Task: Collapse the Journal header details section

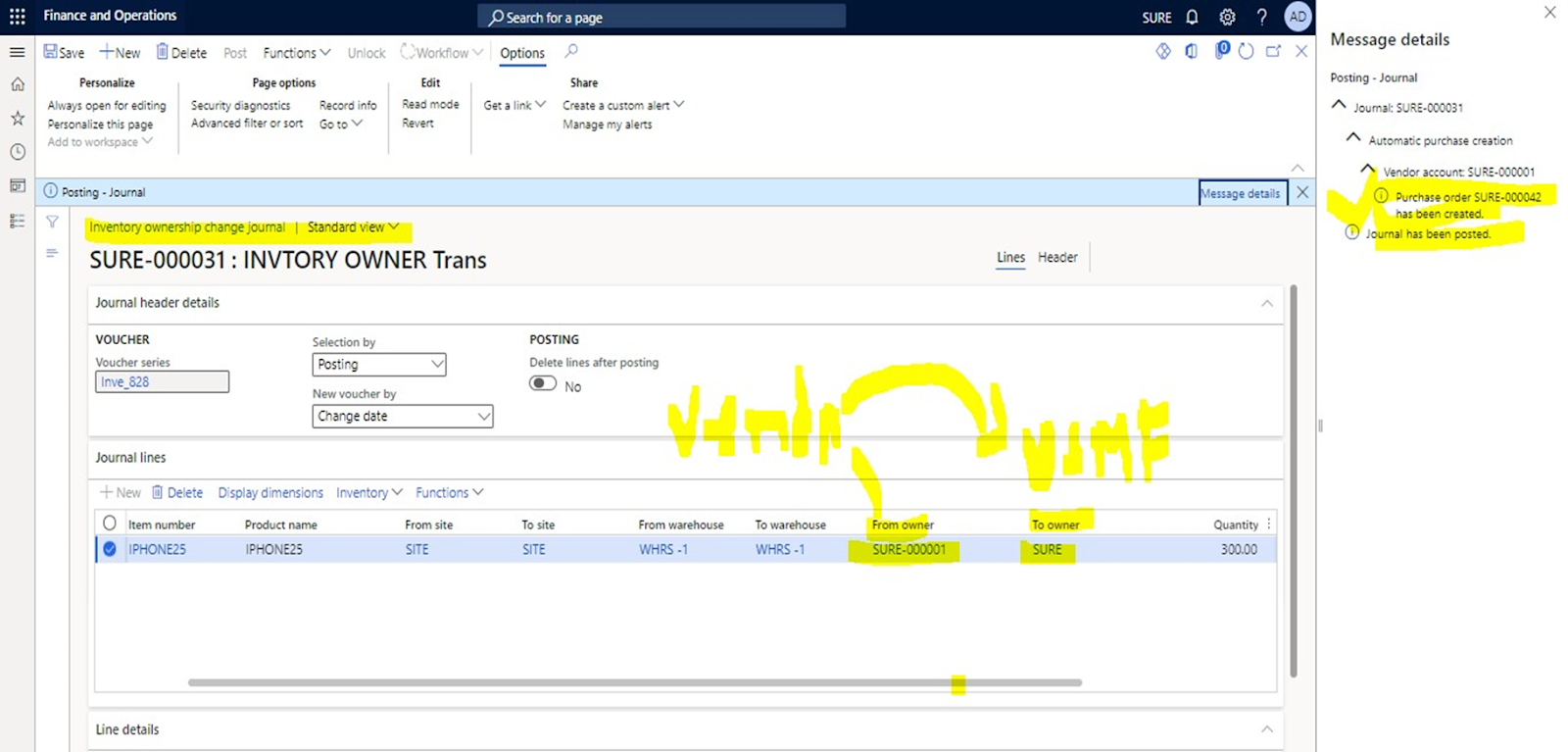Action: [1267, 303]
